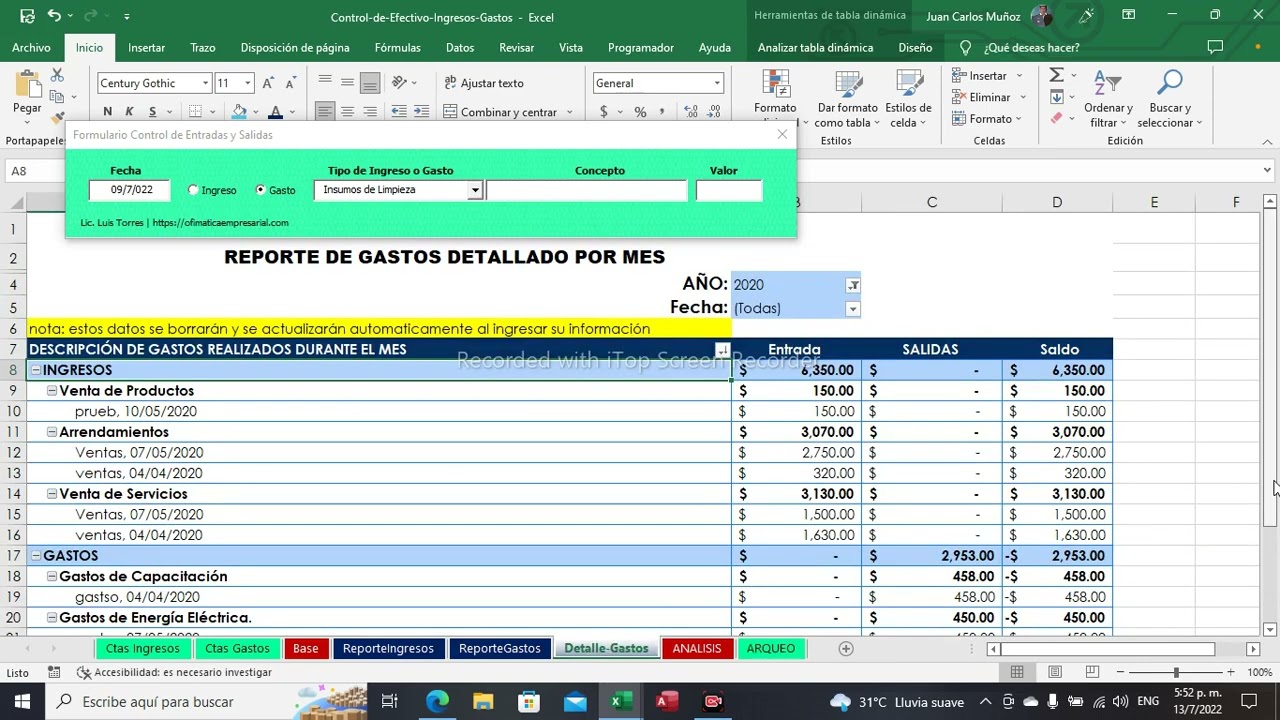Open Microsoft Edge from the taskbar

pyautogui.click(x=437, y=701)
